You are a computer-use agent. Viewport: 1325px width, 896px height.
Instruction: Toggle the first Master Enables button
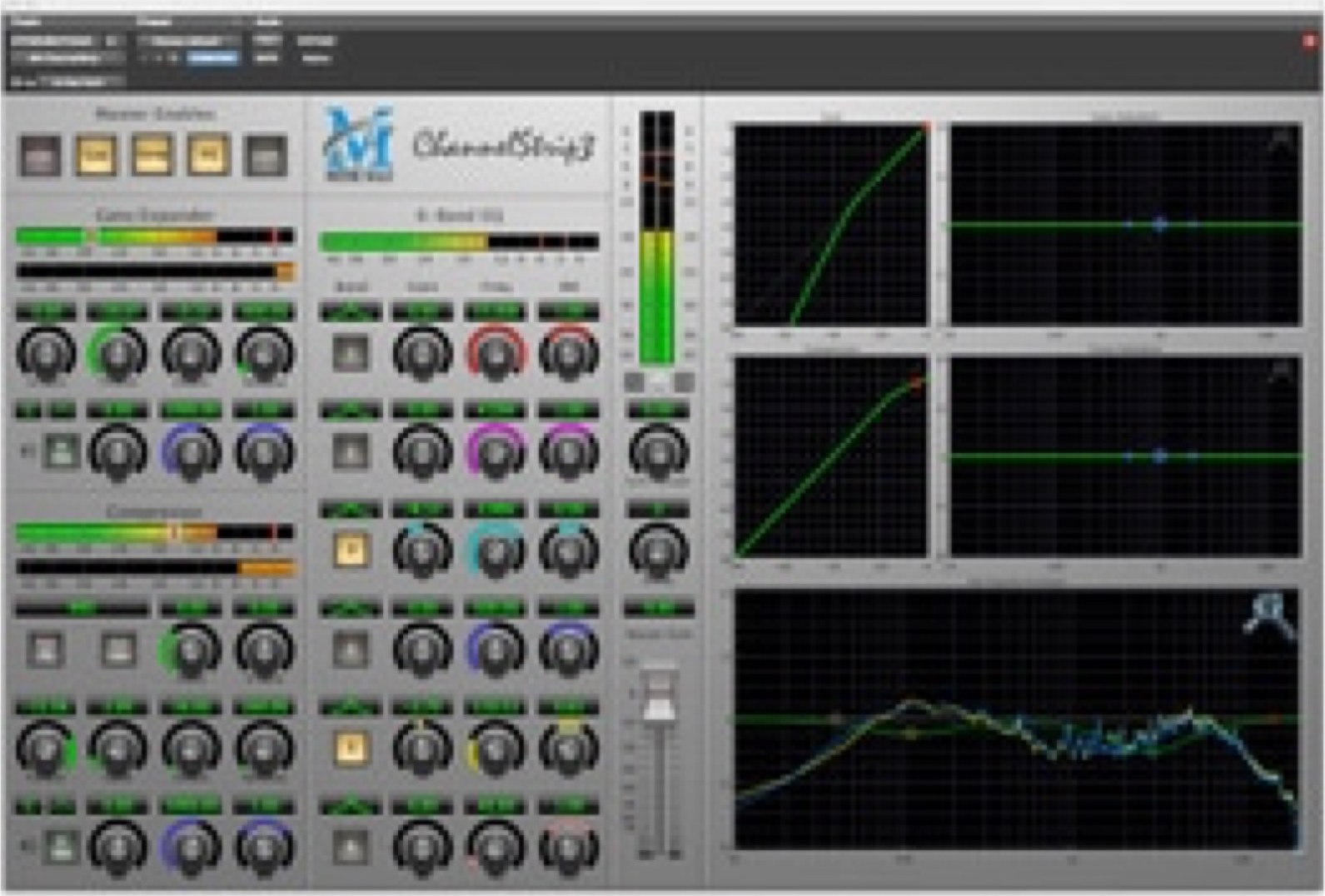[x=40, y=156]
